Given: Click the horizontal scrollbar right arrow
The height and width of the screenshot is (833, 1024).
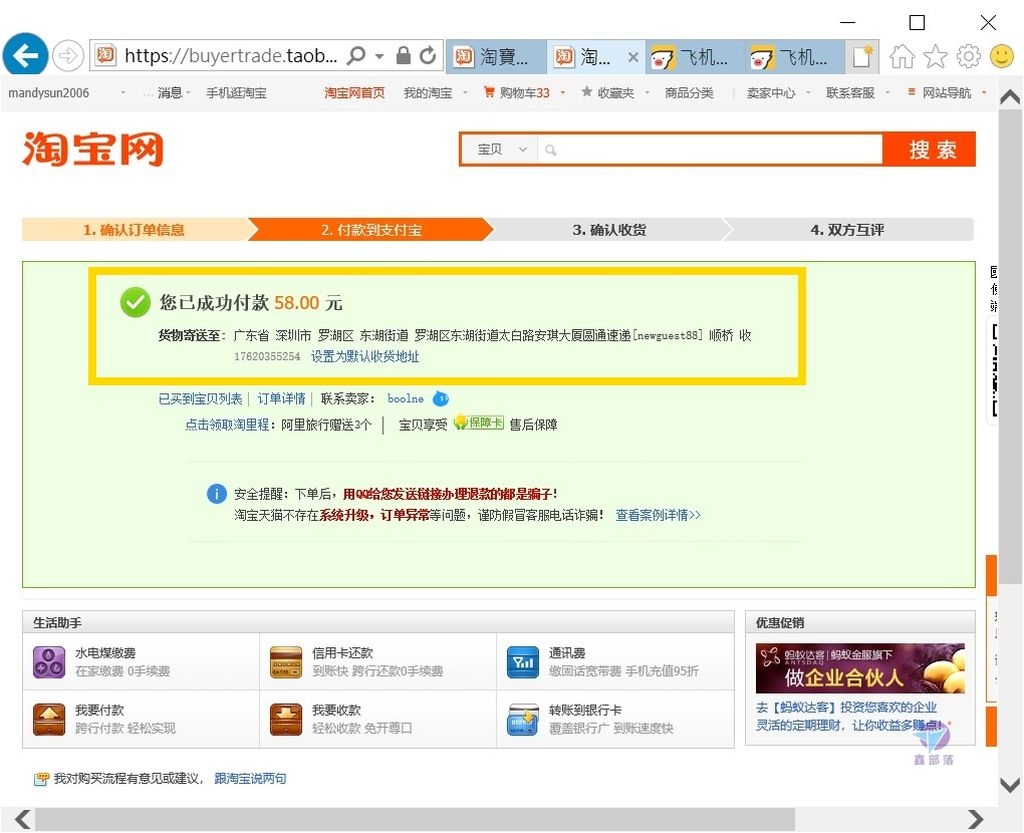Looking at the screenshot, I should tap(976, 819).
